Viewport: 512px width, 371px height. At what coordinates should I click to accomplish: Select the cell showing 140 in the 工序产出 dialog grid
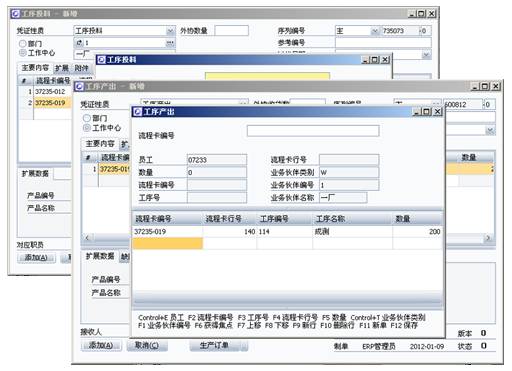[x=229, y=232]
